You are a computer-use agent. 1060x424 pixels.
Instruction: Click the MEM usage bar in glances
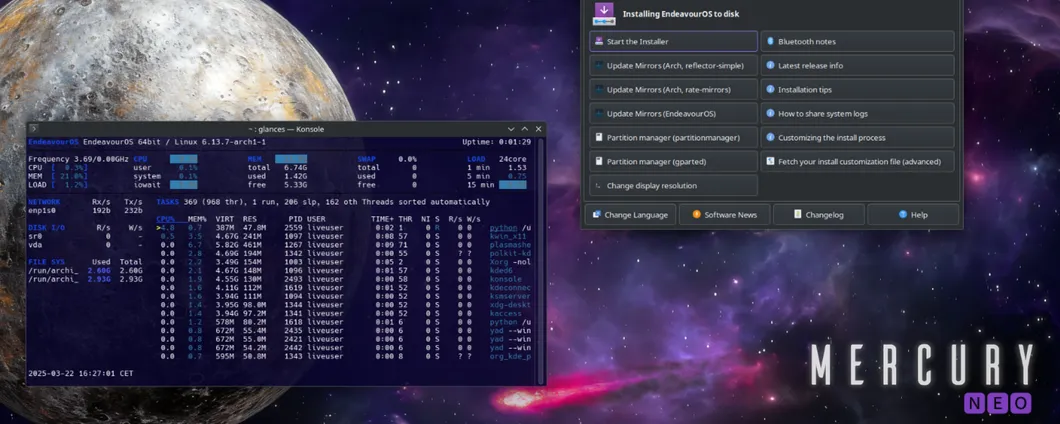pos(291,159)
